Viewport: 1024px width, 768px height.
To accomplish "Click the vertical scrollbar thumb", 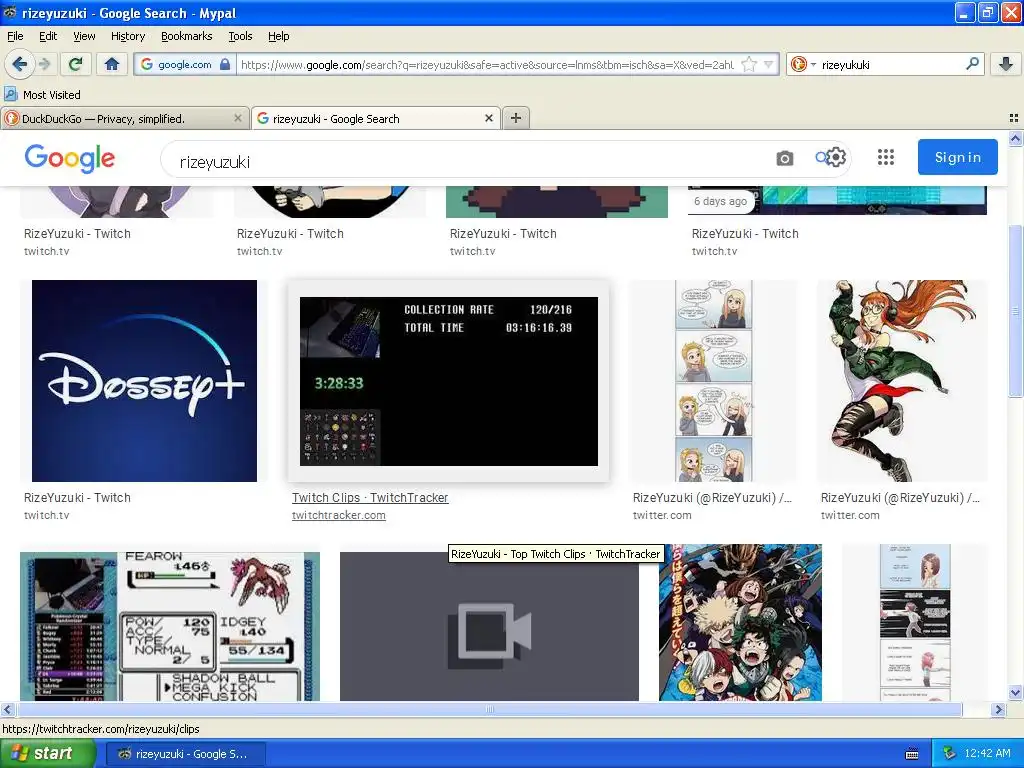I will pyautogui.click(x=1016, y=310).
